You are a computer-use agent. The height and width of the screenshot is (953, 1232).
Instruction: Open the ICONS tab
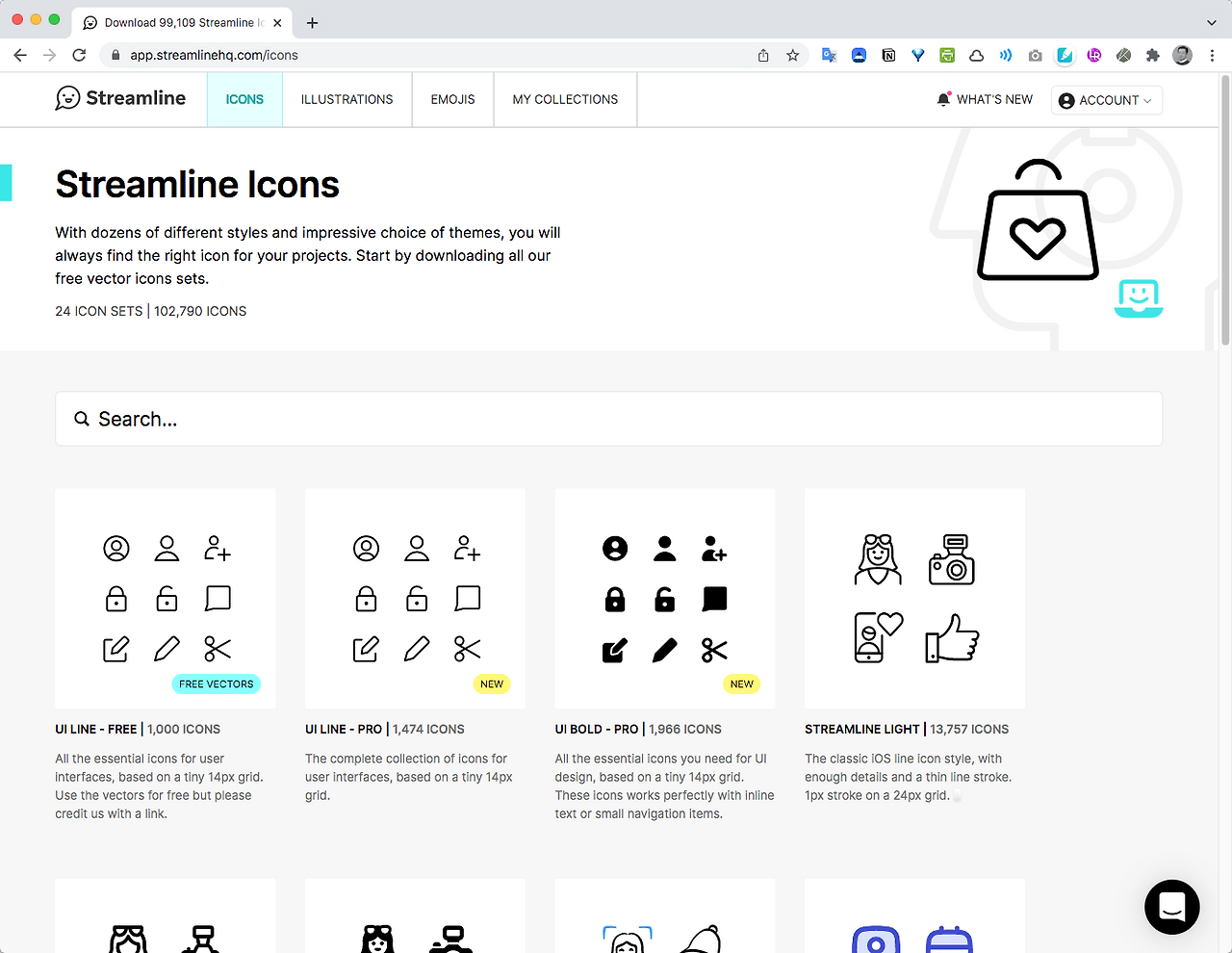tap(244, 99)
